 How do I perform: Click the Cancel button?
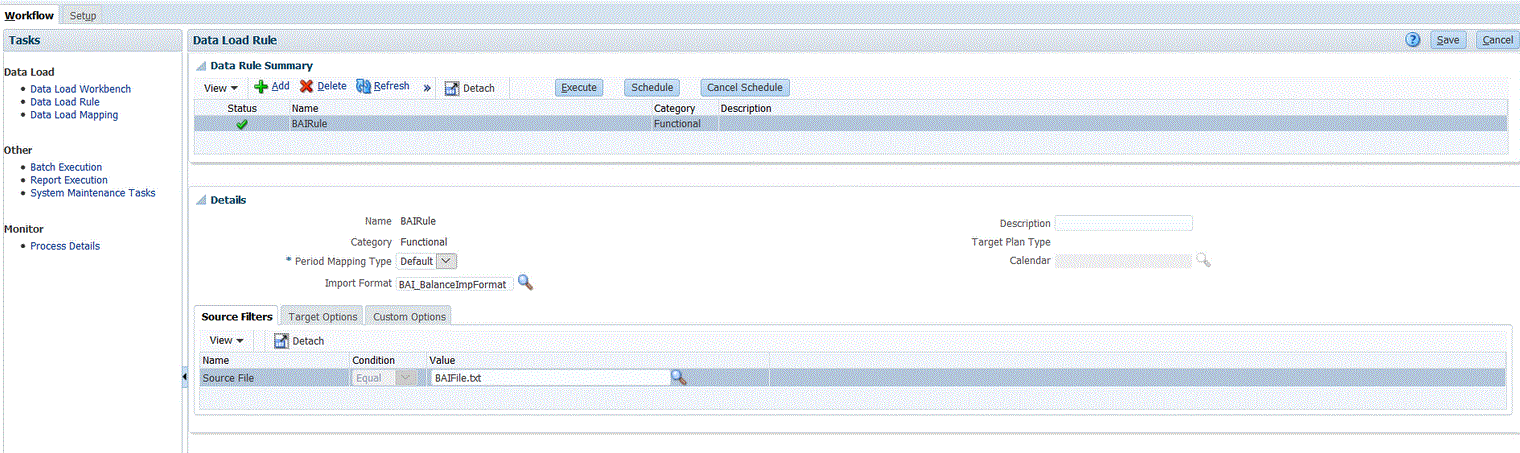click(x=1497, y=40)
